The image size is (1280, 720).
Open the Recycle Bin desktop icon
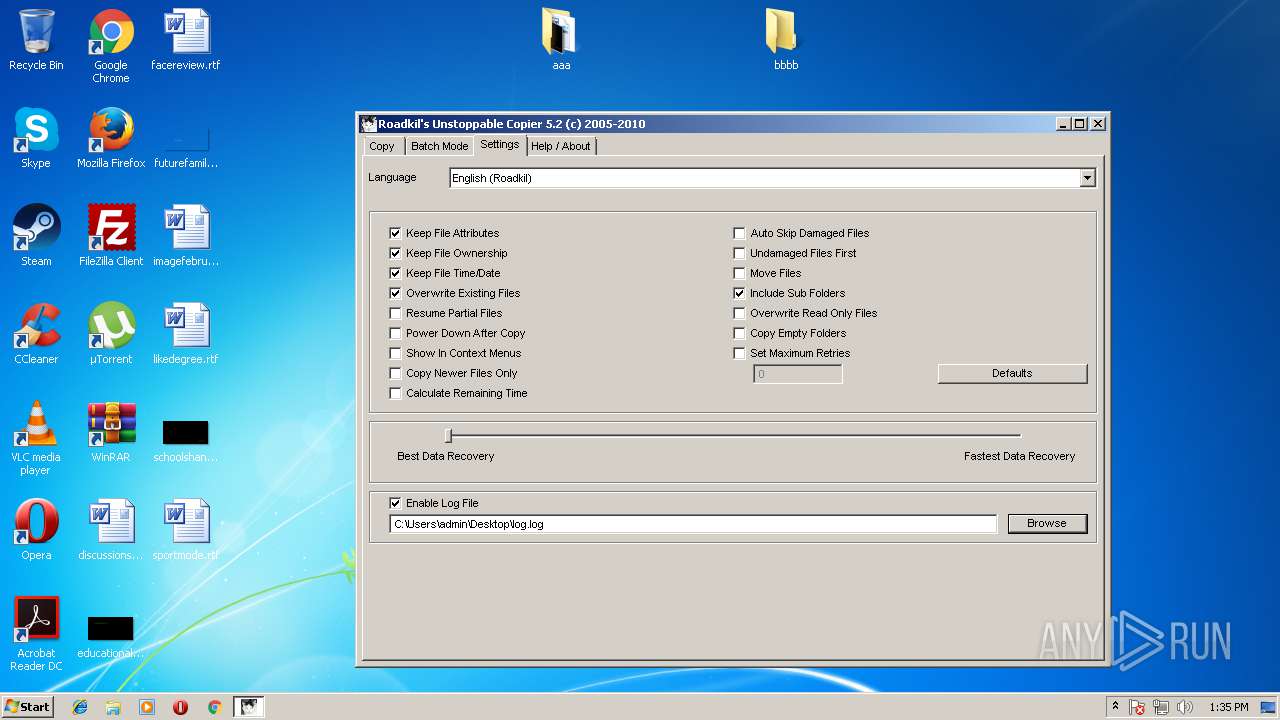[36, 40]
